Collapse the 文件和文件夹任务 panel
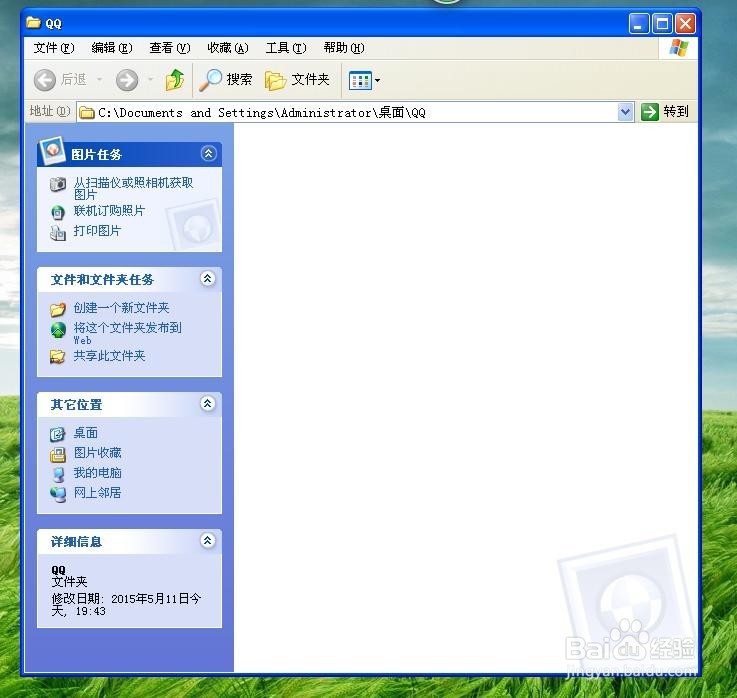Image resolution: width=737 pixels, height=698 pixels. (x=208, y=279)
